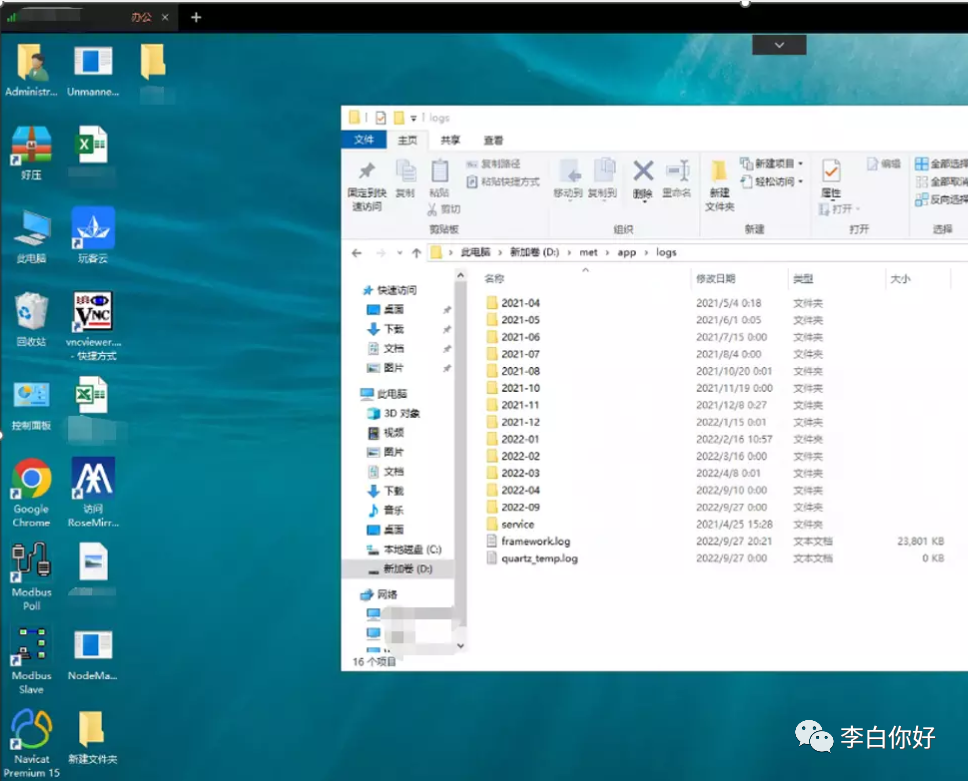Launch Modbus Poll desktop shortcut
The height and width of the screenshot is (781, 968).
[x=31, y=577]
